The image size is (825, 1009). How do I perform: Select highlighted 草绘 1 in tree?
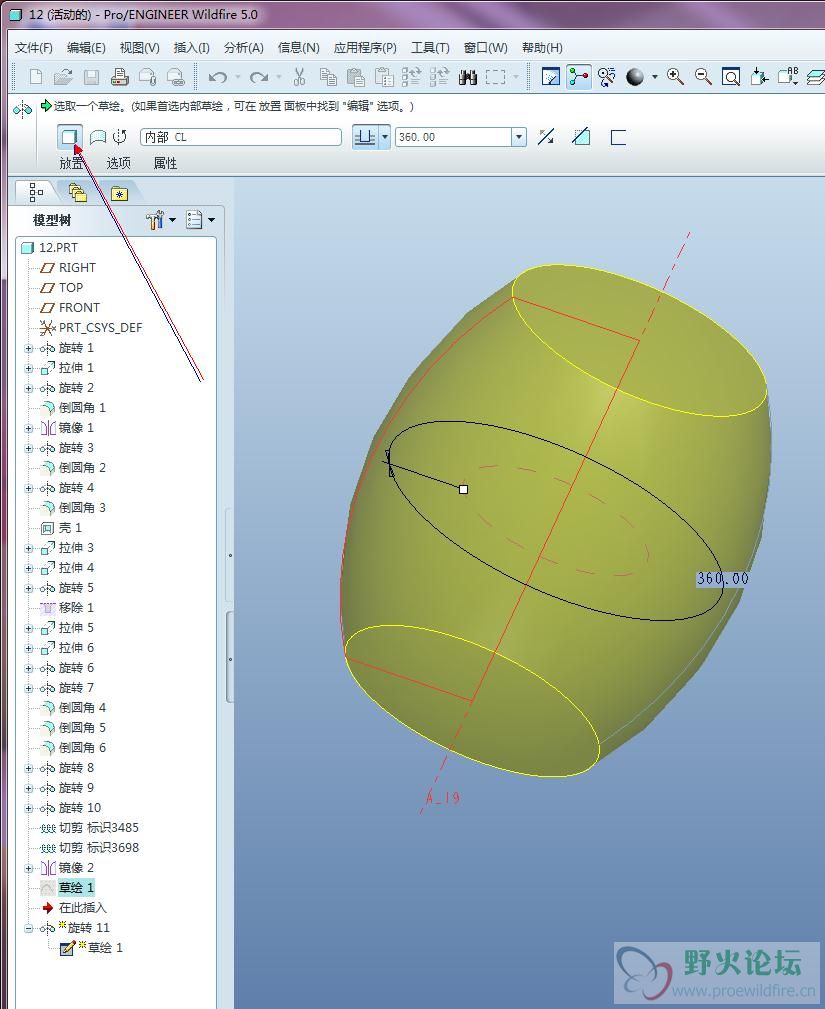point(76,888)
